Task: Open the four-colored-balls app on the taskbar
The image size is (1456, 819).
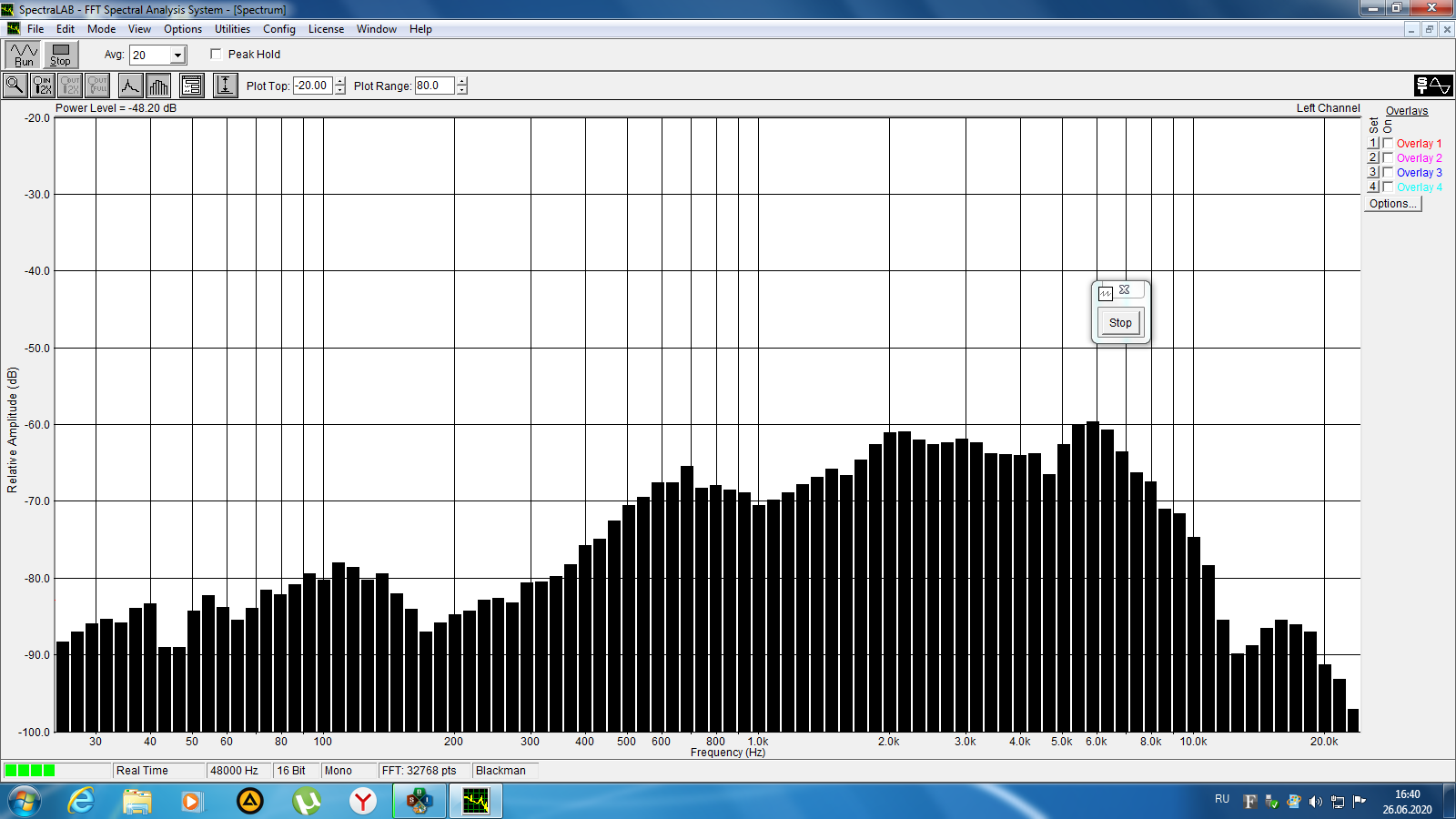Action: [419, 801]
